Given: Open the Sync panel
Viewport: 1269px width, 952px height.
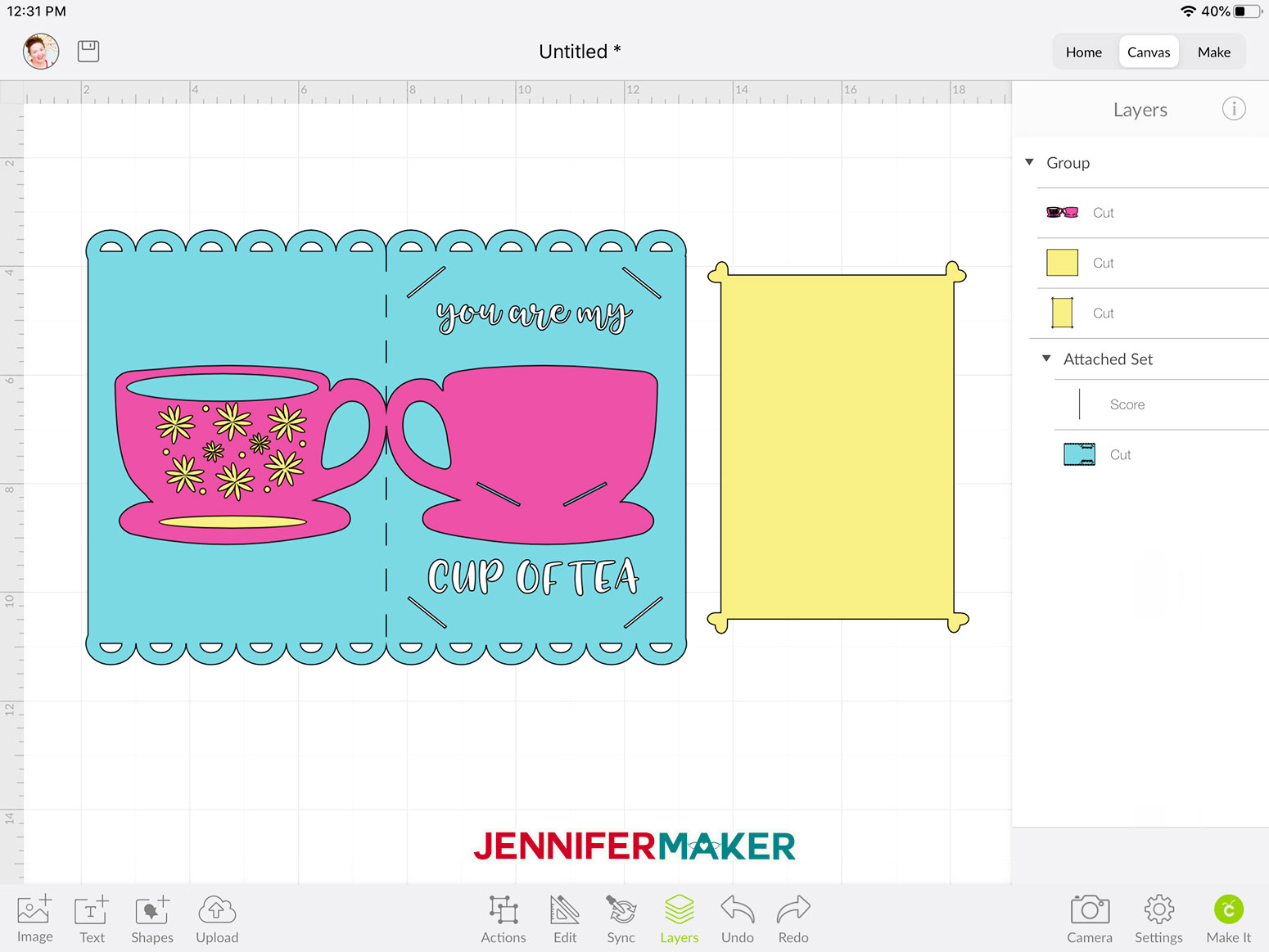Looking at the screenshot, I should (x=621, y=918).
